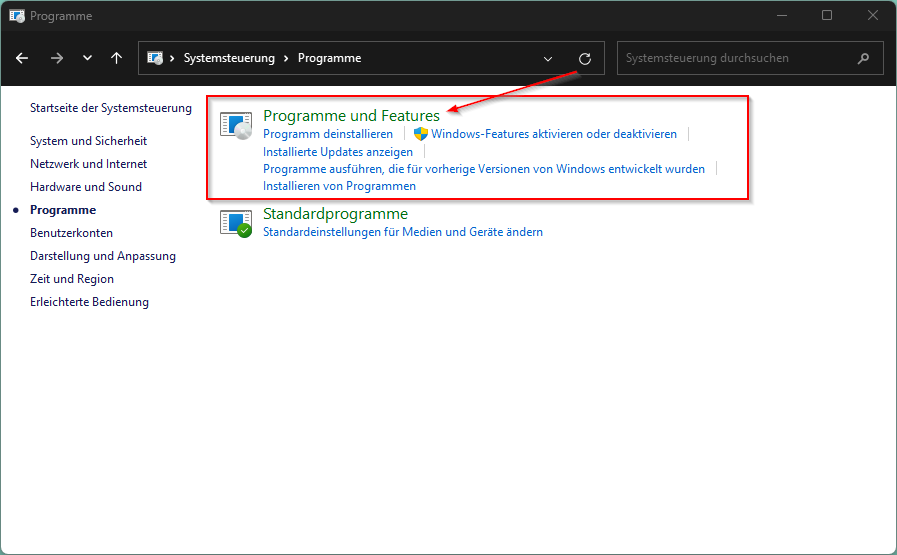Open Netzwerk und Internet category
Image resolution: width=897 pixels, height=555 pixels.
click(x=89, y=164)
